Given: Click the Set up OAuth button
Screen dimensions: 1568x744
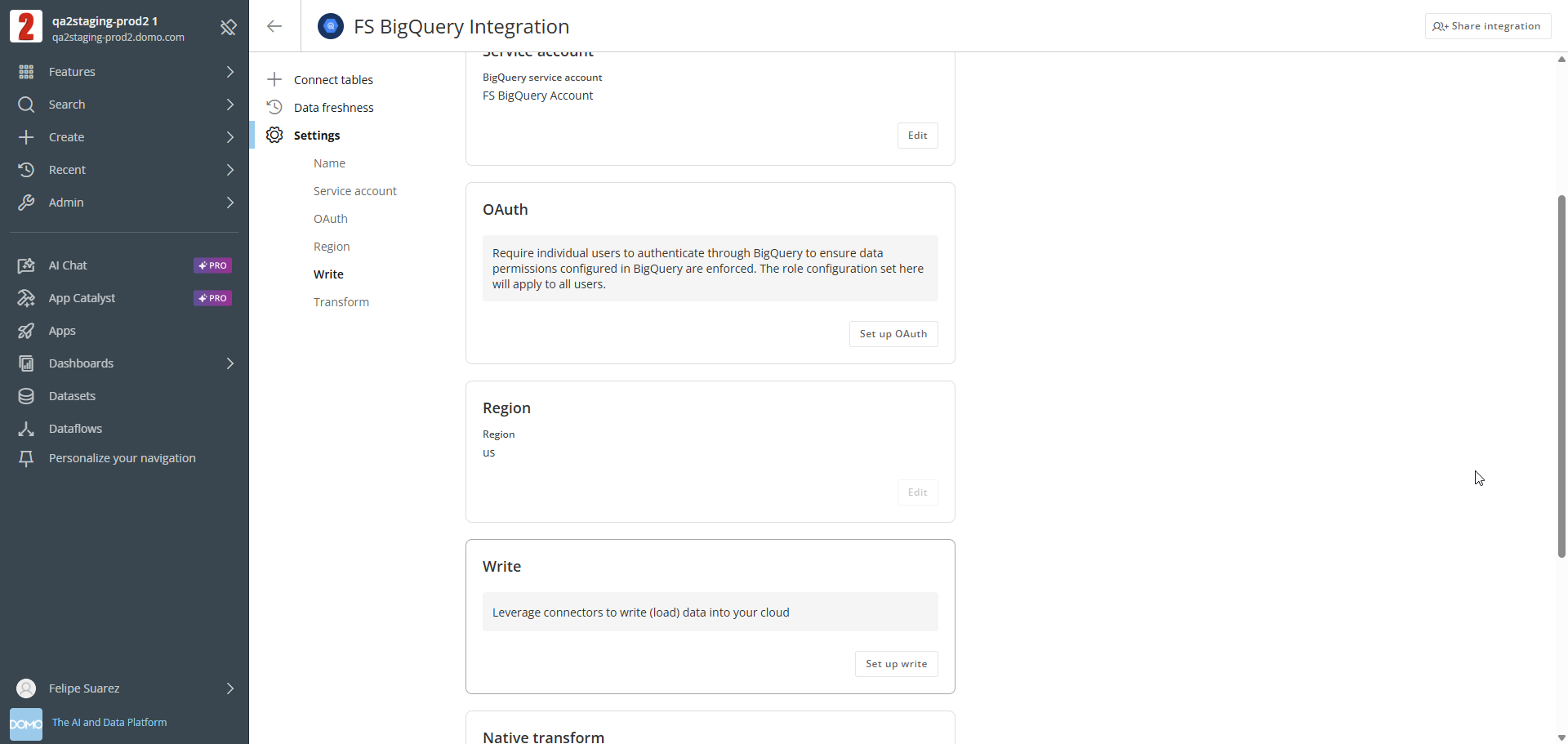Looking at the screenshot, I should coord(893,334).
